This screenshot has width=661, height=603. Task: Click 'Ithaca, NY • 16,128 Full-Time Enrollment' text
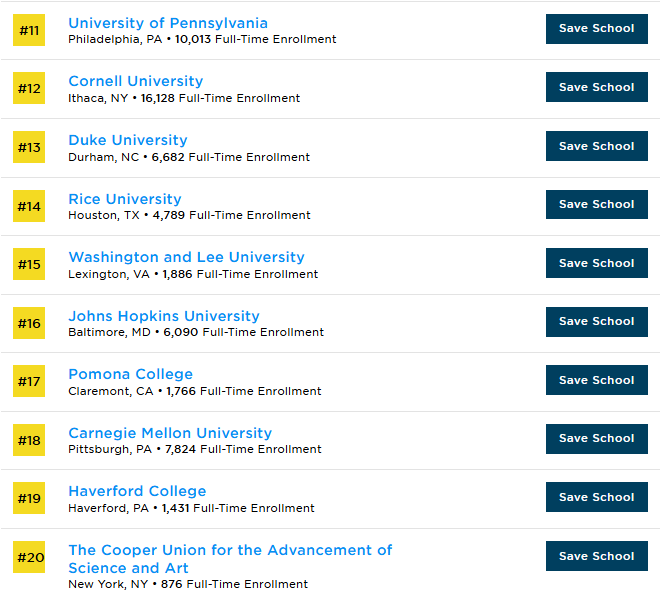coord(184,98)
